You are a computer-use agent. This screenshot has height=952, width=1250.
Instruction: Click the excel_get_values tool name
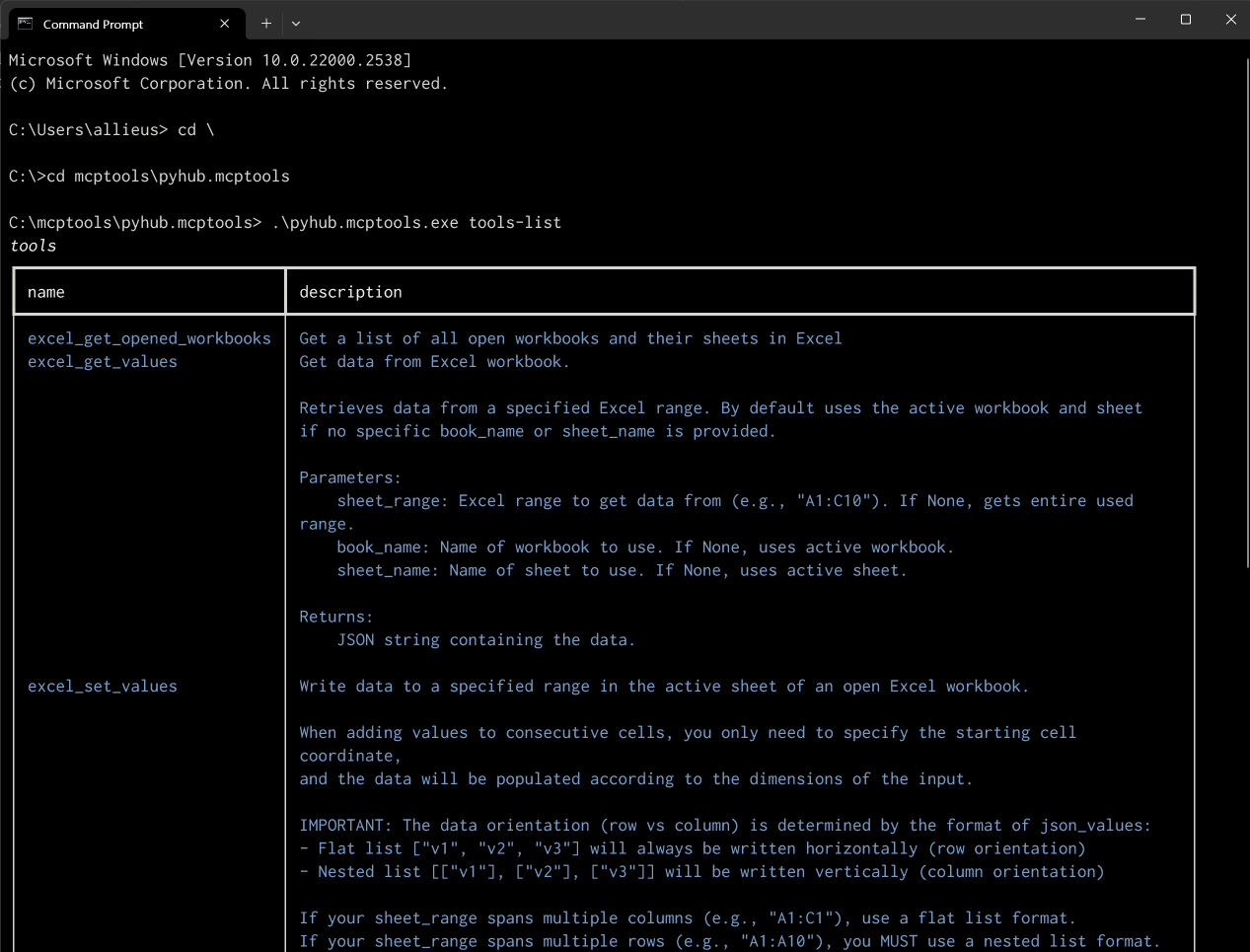coord(103,362)
